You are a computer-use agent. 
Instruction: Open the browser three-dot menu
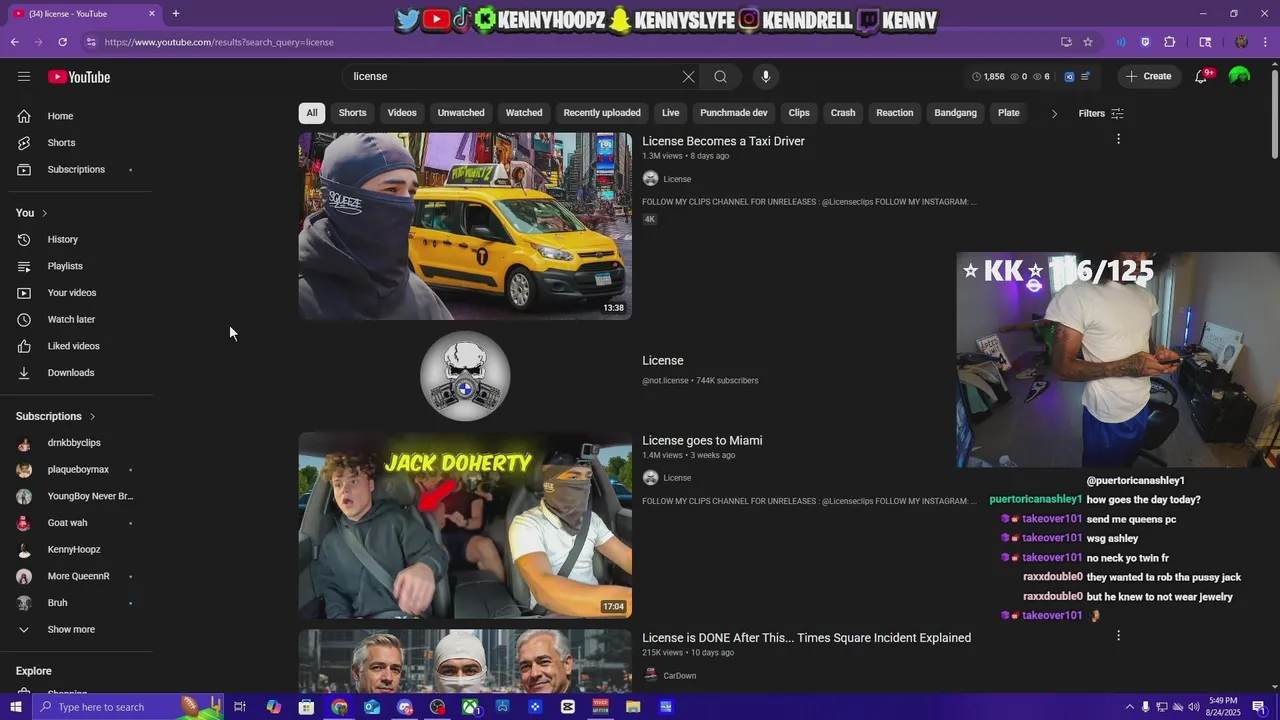[x=1266, y=42]
